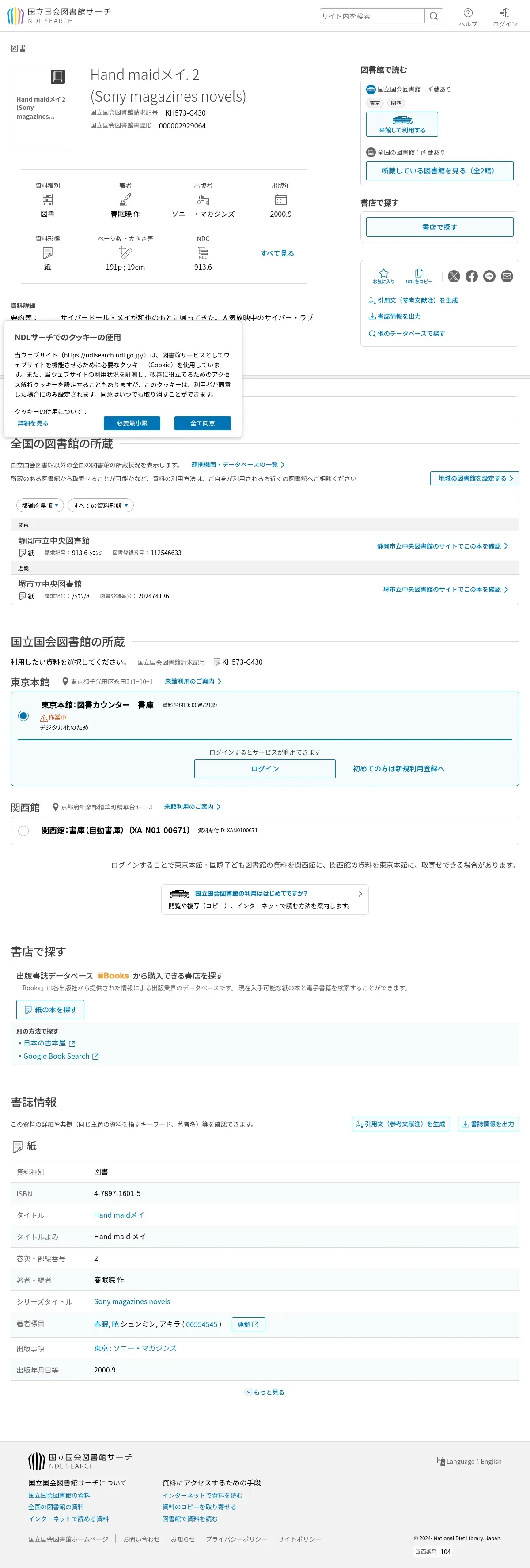Click すべて見る link
The width and height of the screenshot is (530, 1568).
[277, 253]
